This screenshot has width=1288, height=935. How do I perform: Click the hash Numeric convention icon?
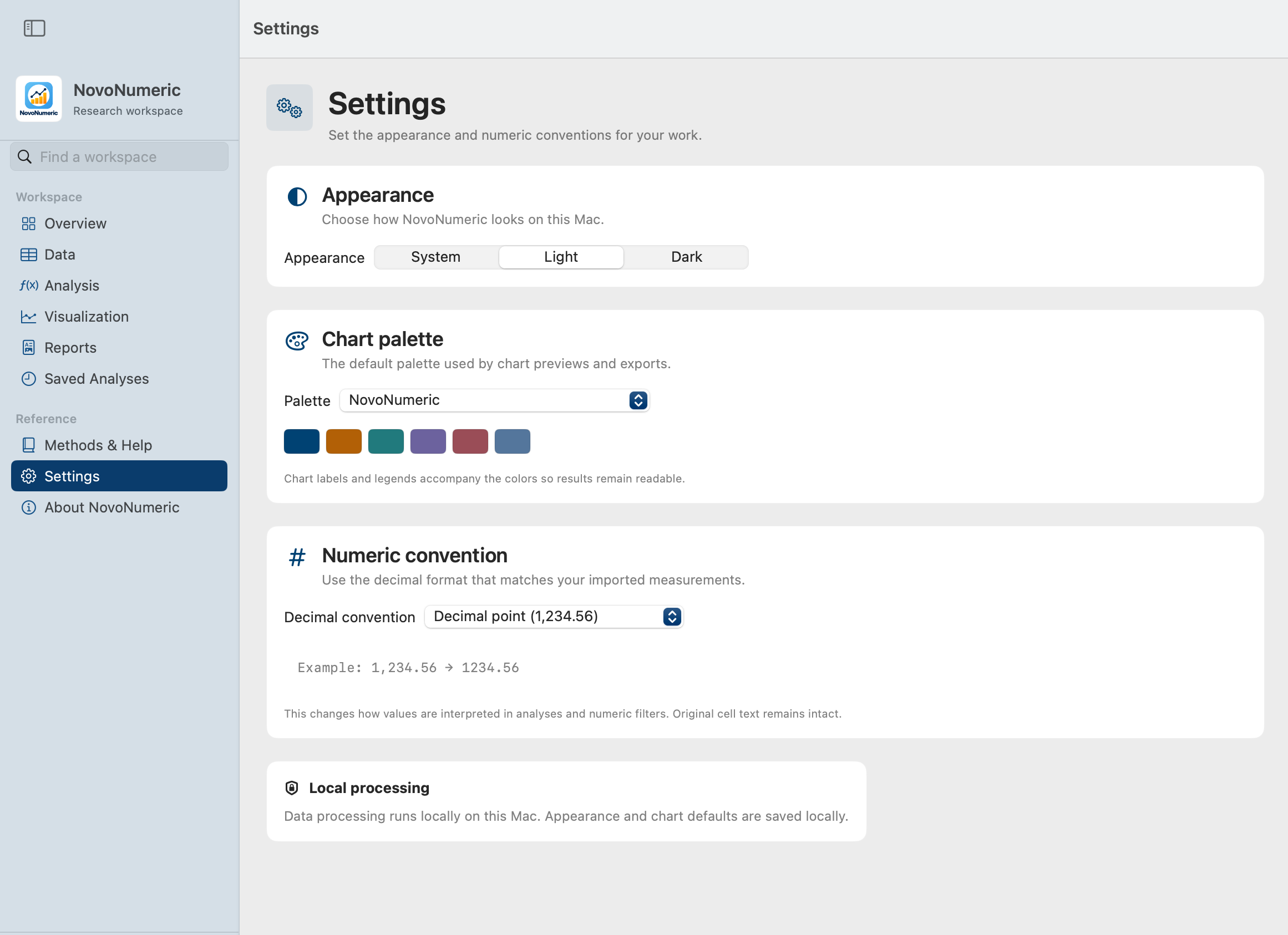tap(297, 557)
